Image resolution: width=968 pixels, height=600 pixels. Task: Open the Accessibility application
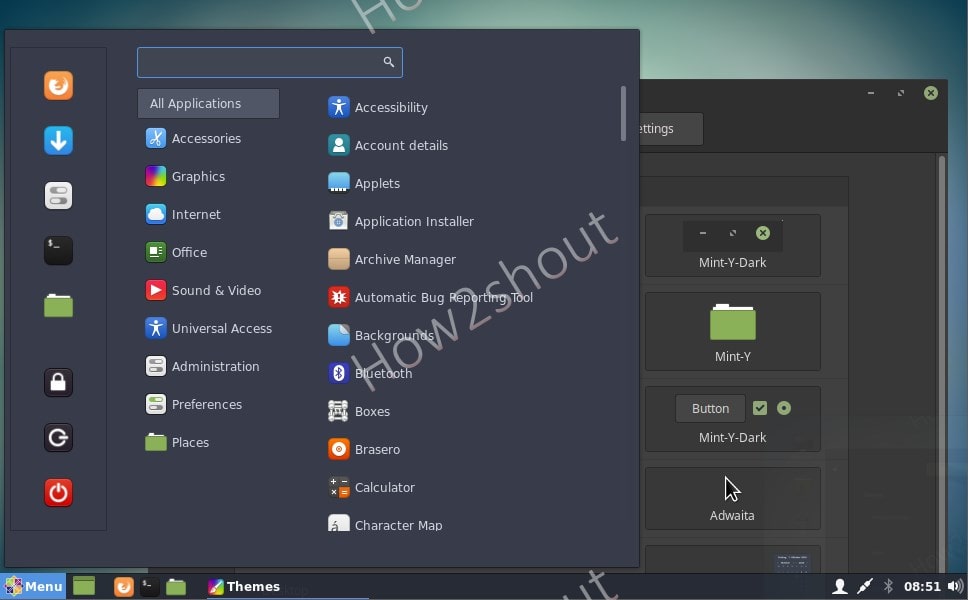click(x=378, y=107)
